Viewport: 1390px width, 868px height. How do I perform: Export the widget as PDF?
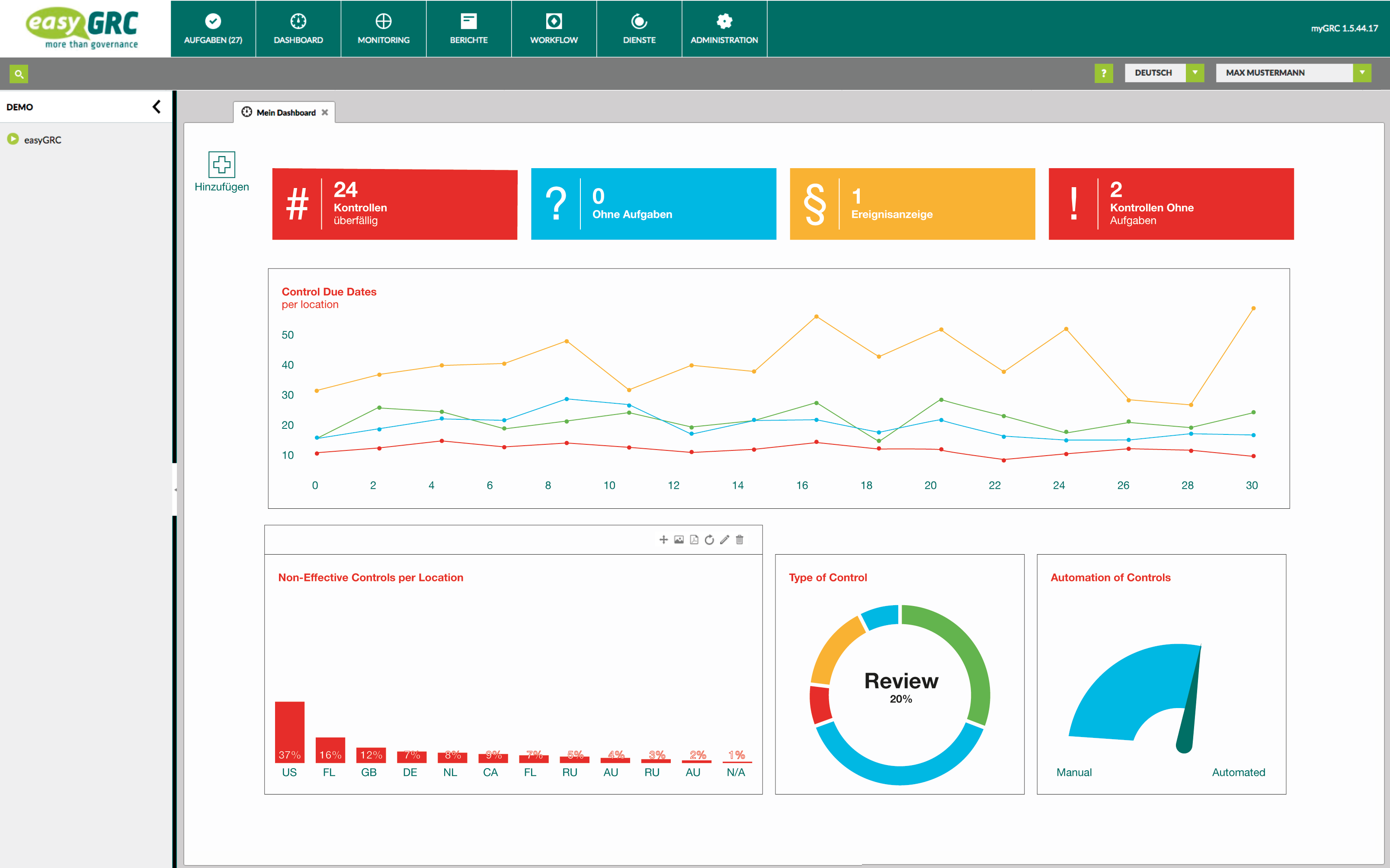694,540
